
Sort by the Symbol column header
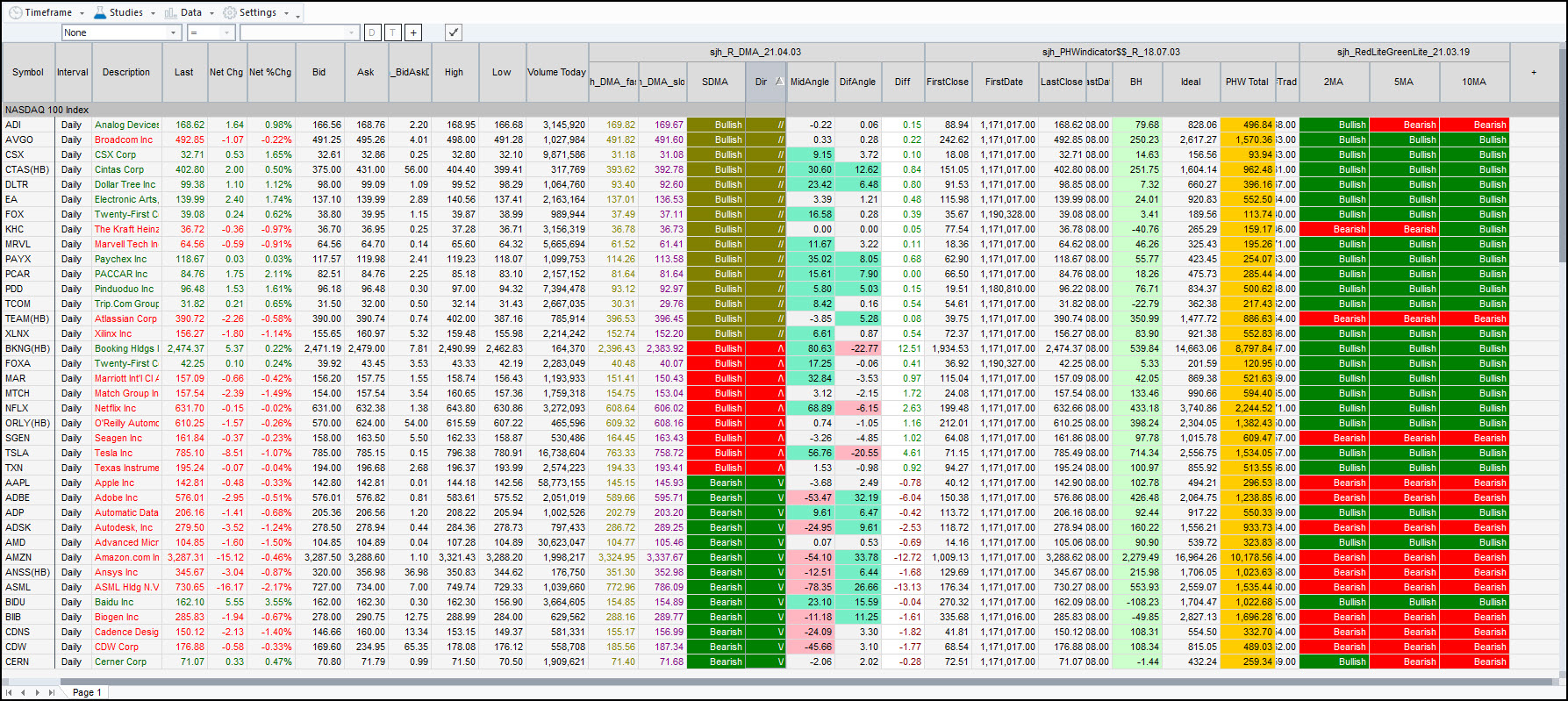[x=28, y=72]
